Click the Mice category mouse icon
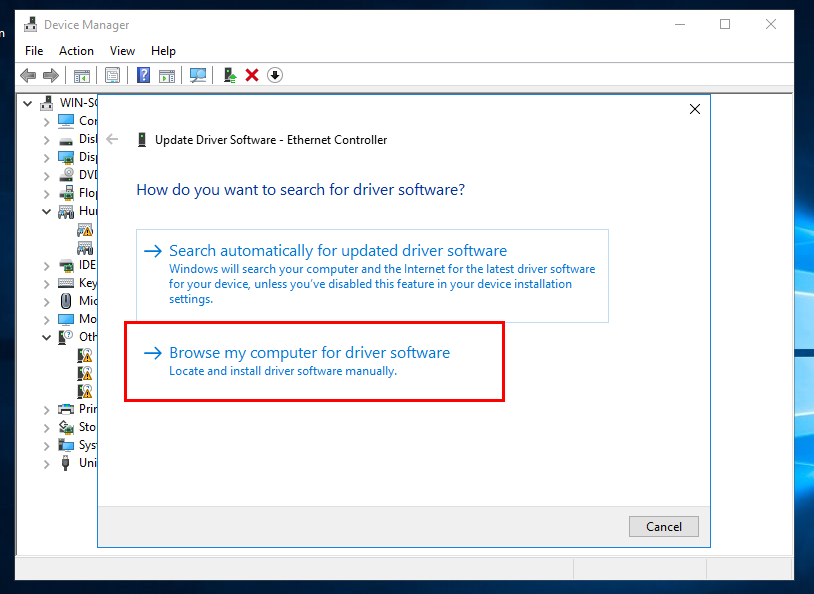 click(x=66, y=301)
